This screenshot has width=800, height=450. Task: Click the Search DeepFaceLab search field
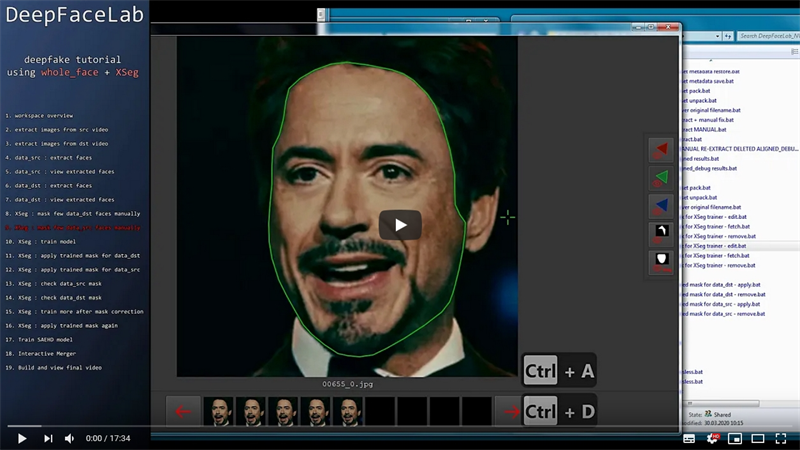[x=768, y=36]
